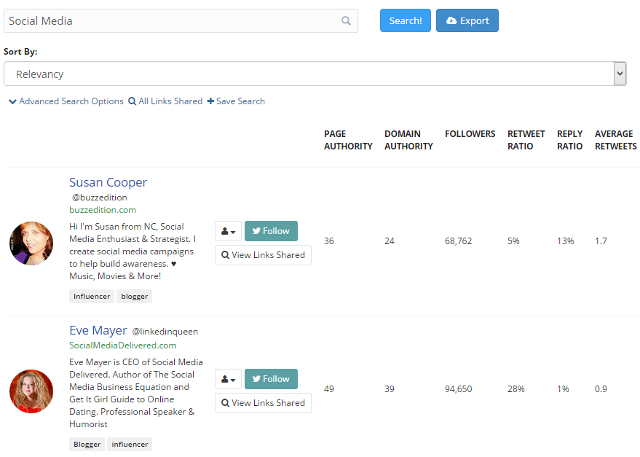
Task: Click Influencer tag under Susan Cooper
Action: point(91,296)
